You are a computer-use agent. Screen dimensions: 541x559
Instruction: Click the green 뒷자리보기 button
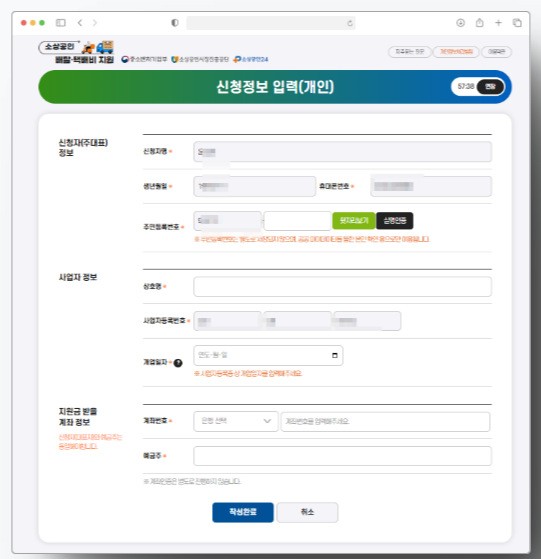coord(354,221)
